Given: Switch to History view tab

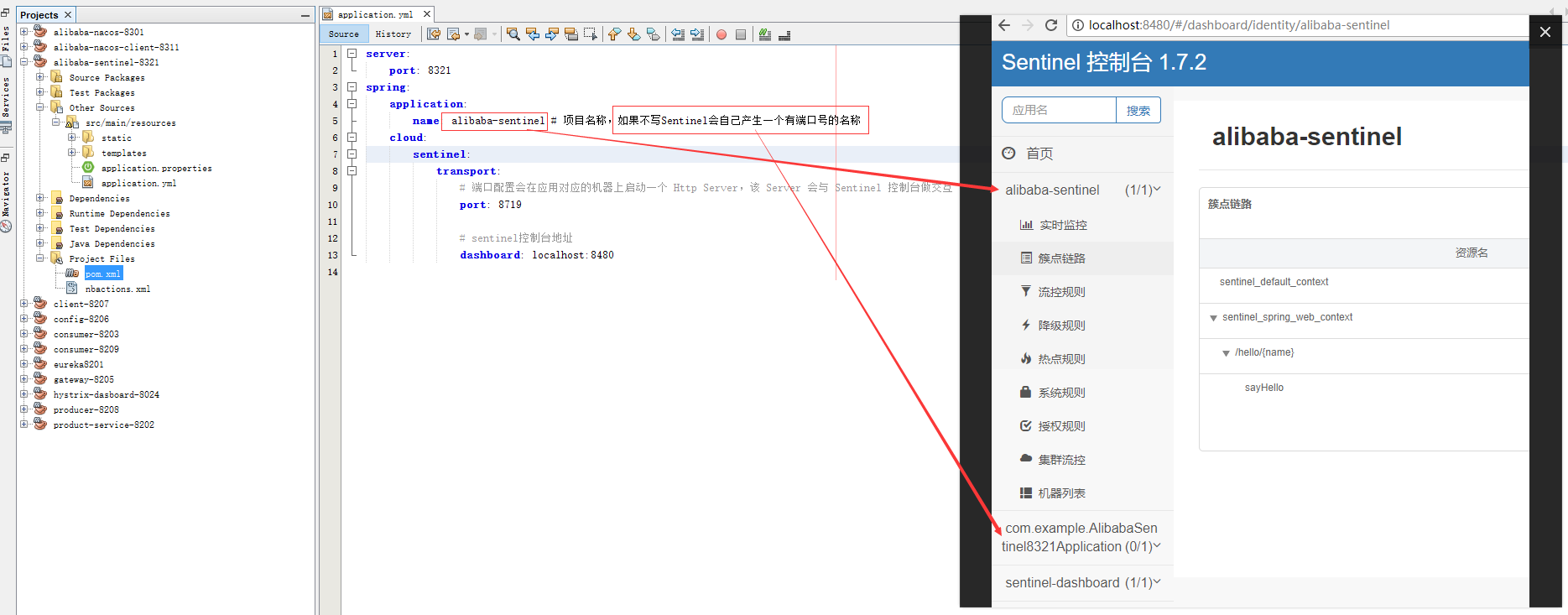Looking at the screenshot, I should point(393,34).
